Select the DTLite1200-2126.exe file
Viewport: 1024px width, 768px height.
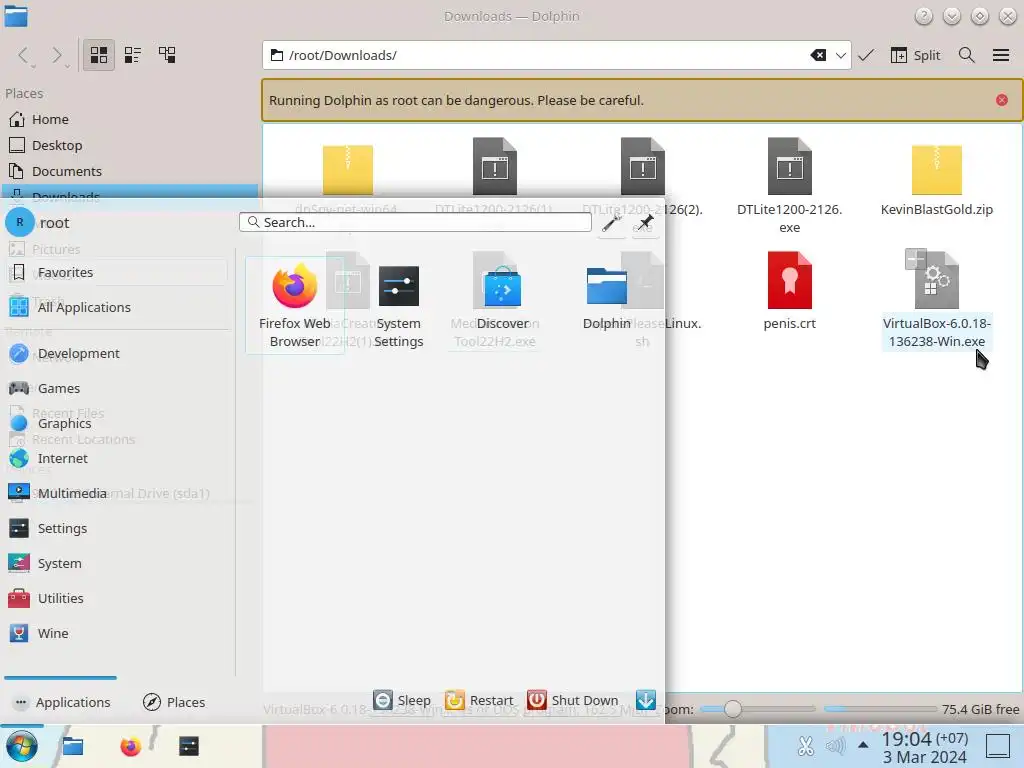(x=790, y=185)
